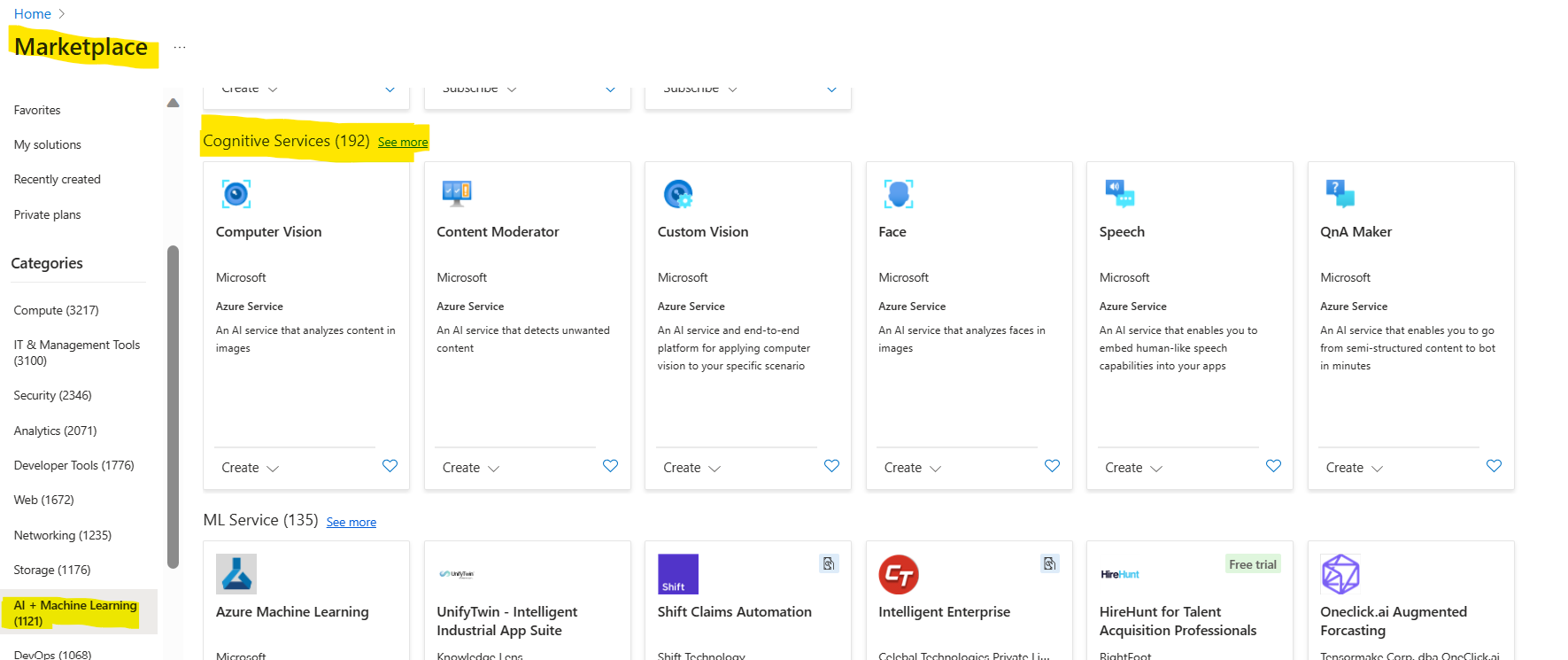The height and width of the screenshot is (660, 1568).
Task: Favorite Custom Vision using heart icon
Action: click(831, 466)
